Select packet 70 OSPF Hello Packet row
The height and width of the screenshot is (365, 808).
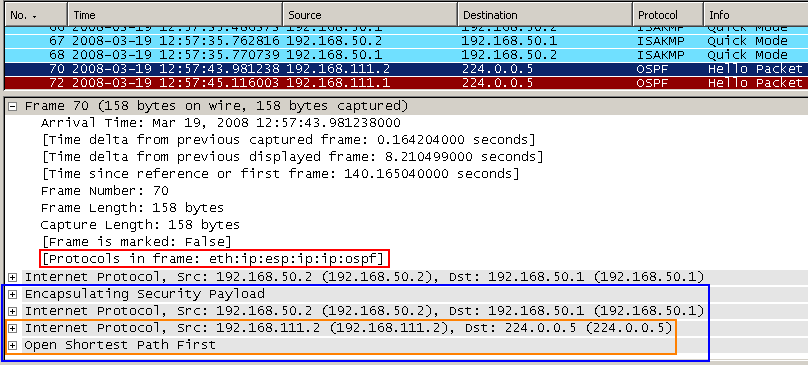pyautogui.click(x=406, y=69)
